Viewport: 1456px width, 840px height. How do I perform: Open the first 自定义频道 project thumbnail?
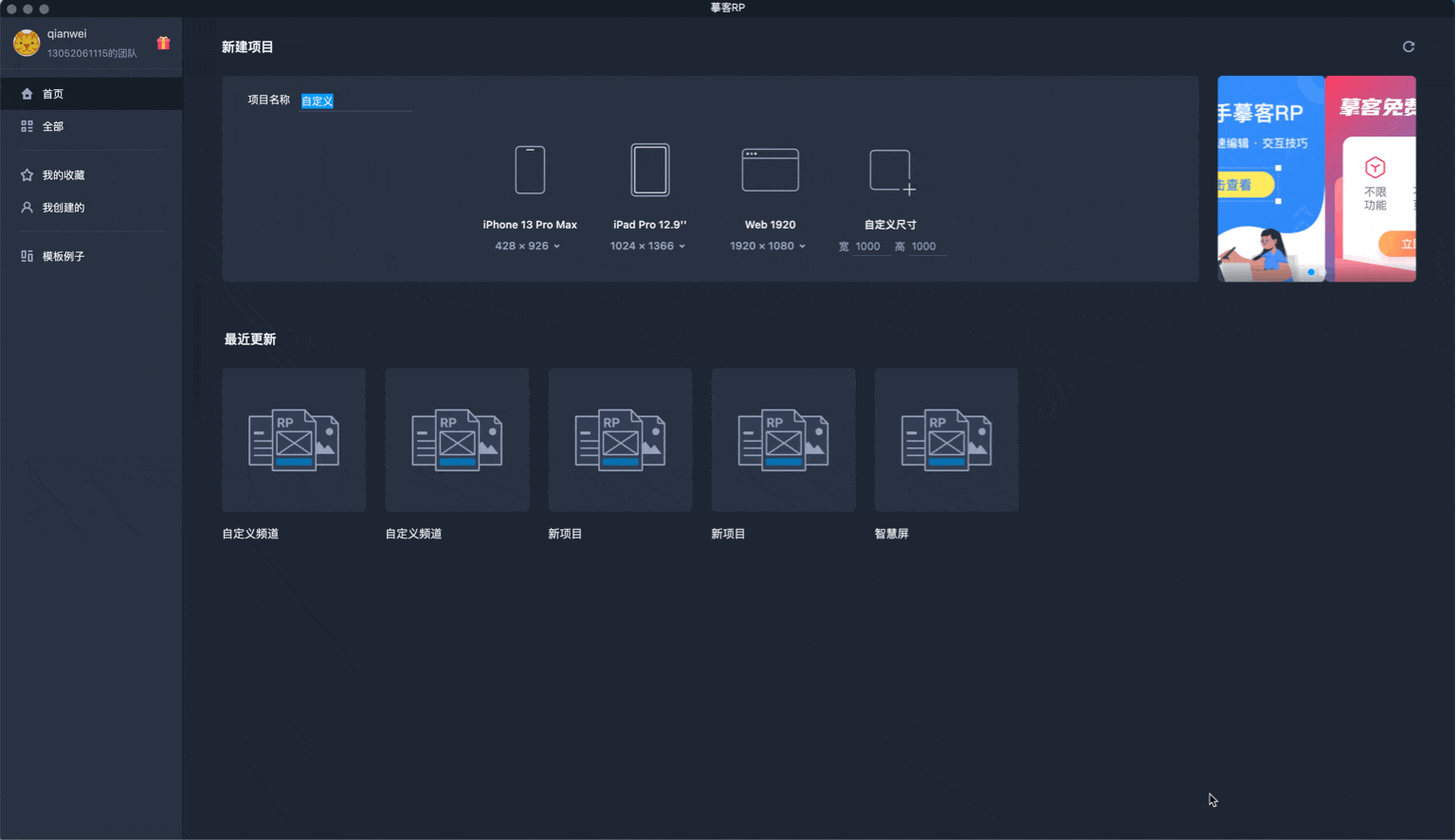294,440
